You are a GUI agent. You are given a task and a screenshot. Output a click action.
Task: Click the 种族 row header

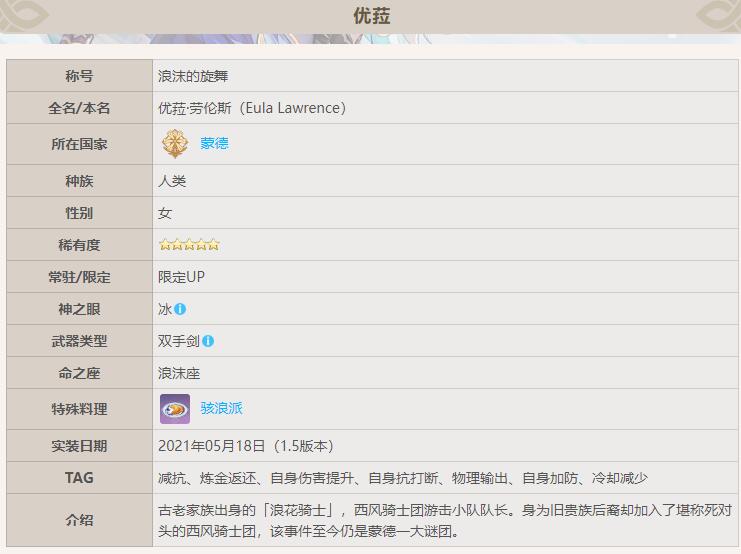tap(79, 181)
